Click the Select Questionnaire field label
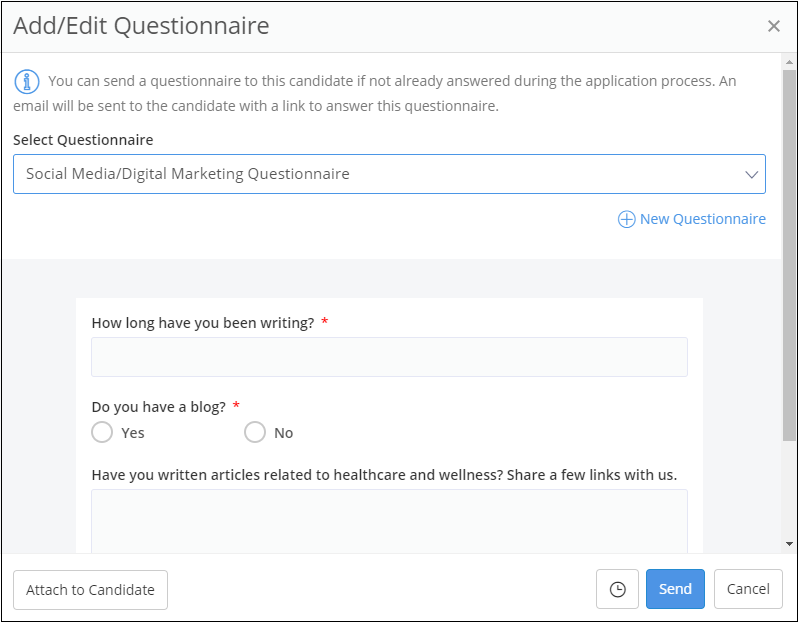798x623 pixels. [83, 140]
